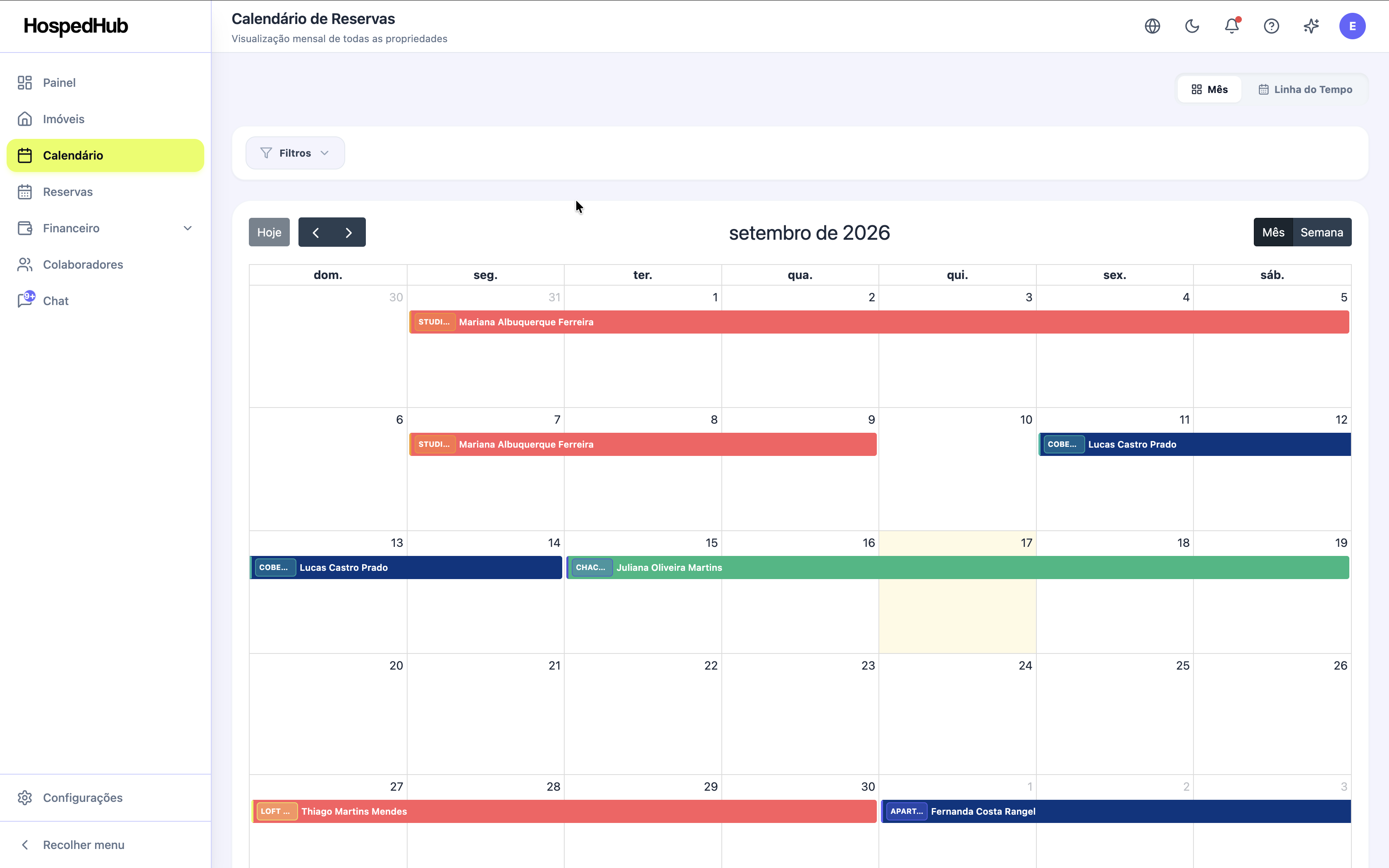
Task: Toggle dark mode moon icon
Action: coord(1192,26)
